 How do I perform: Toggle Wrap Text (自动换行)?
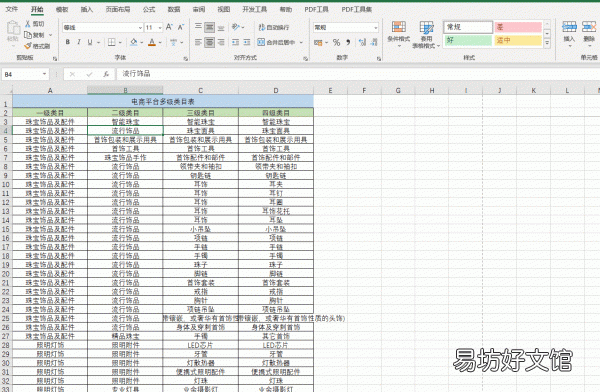click(274, 27)
